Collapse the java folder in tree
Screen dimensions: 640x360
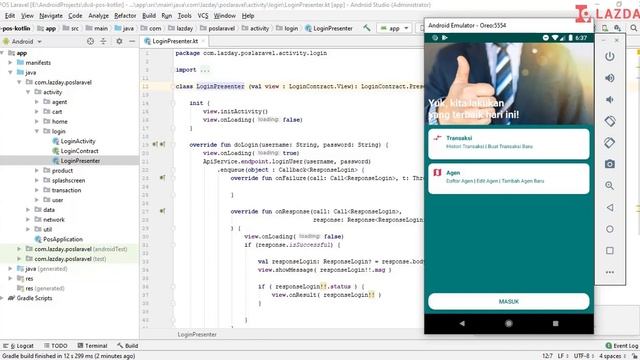click(10, 73)
